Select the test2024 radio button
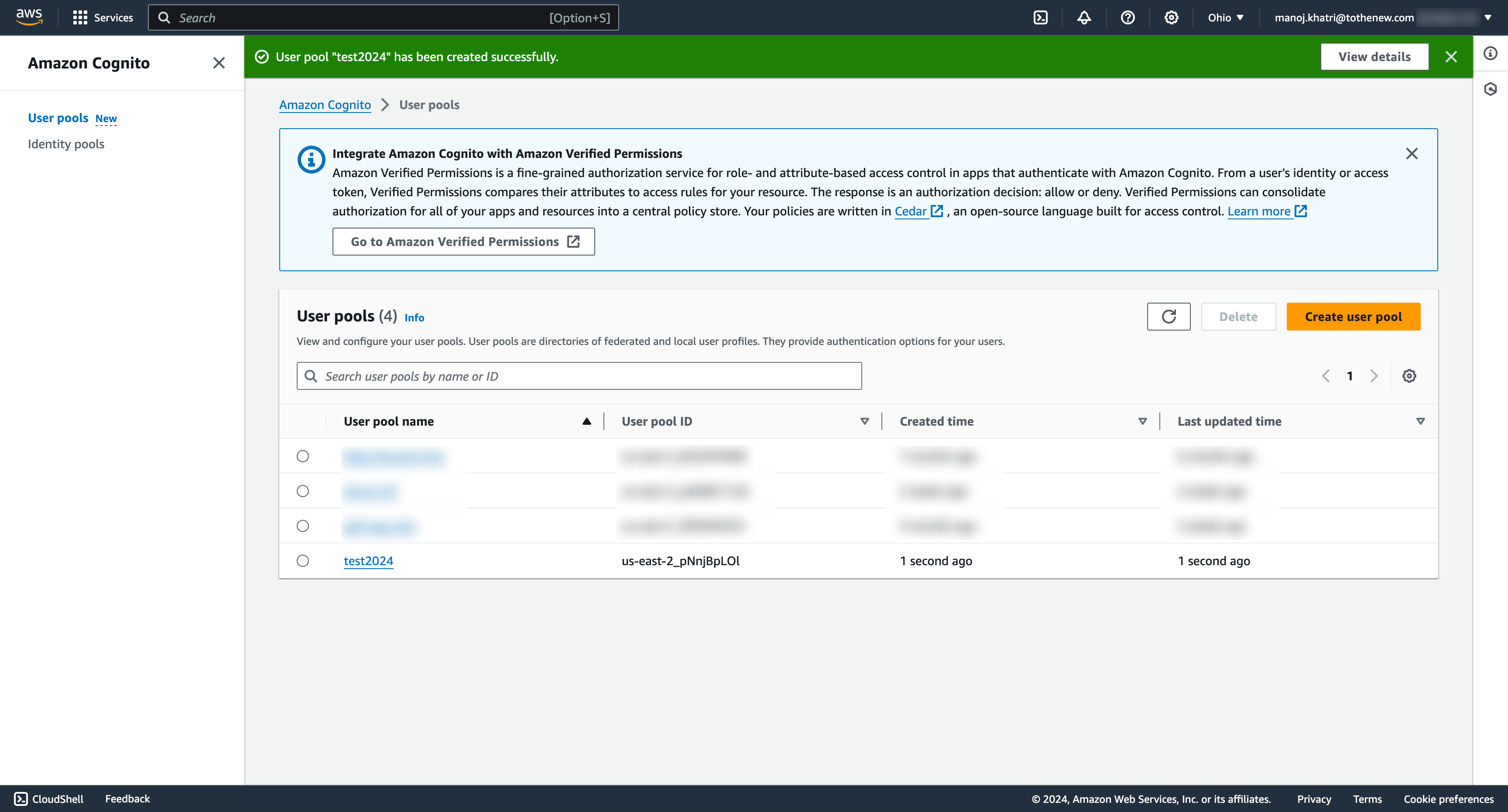The width and height of the screenshot is (1508, 812). tap(303, 560)
